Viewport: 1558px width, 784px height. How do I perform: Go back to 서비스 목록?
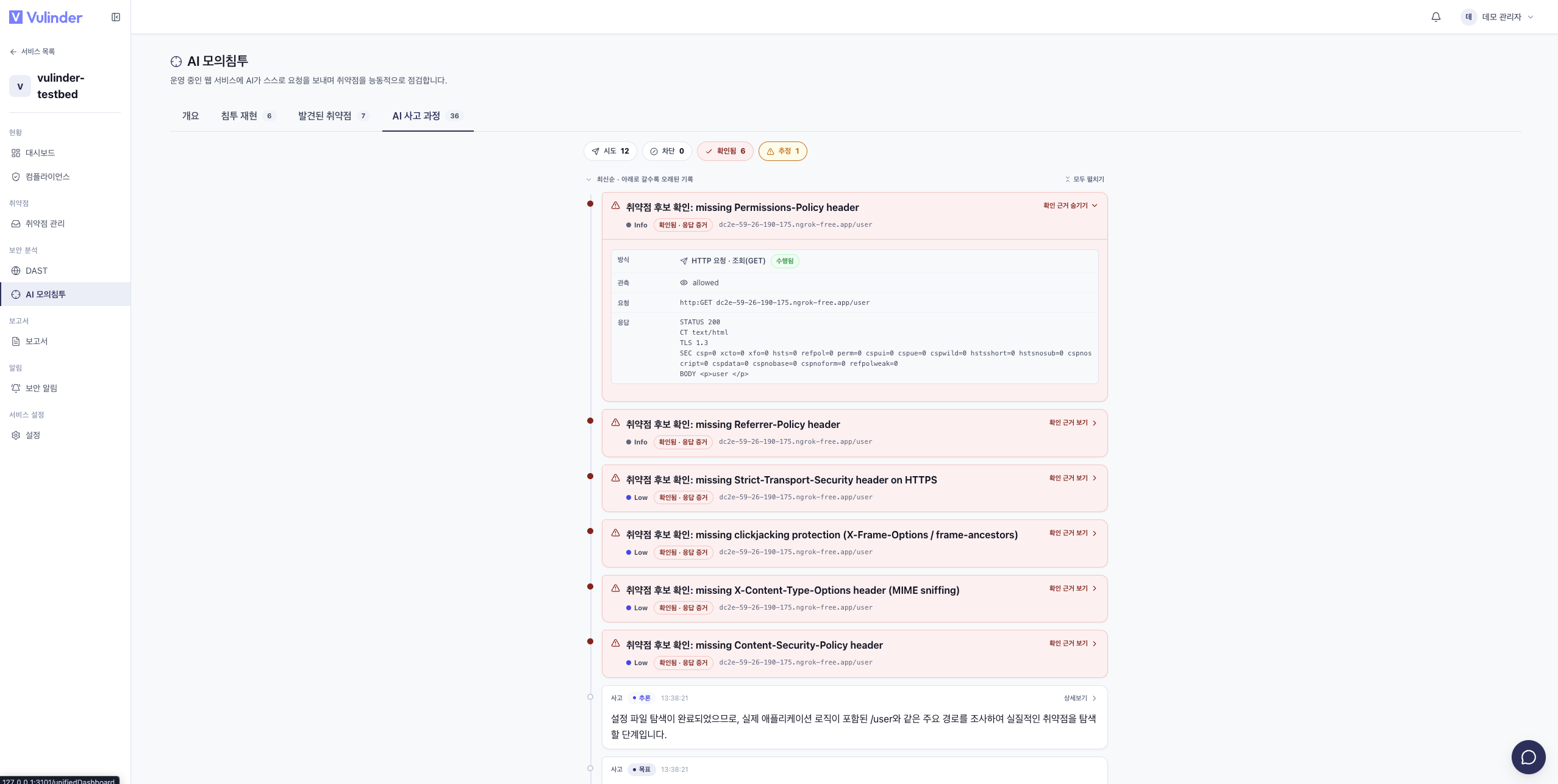(32, 52)
